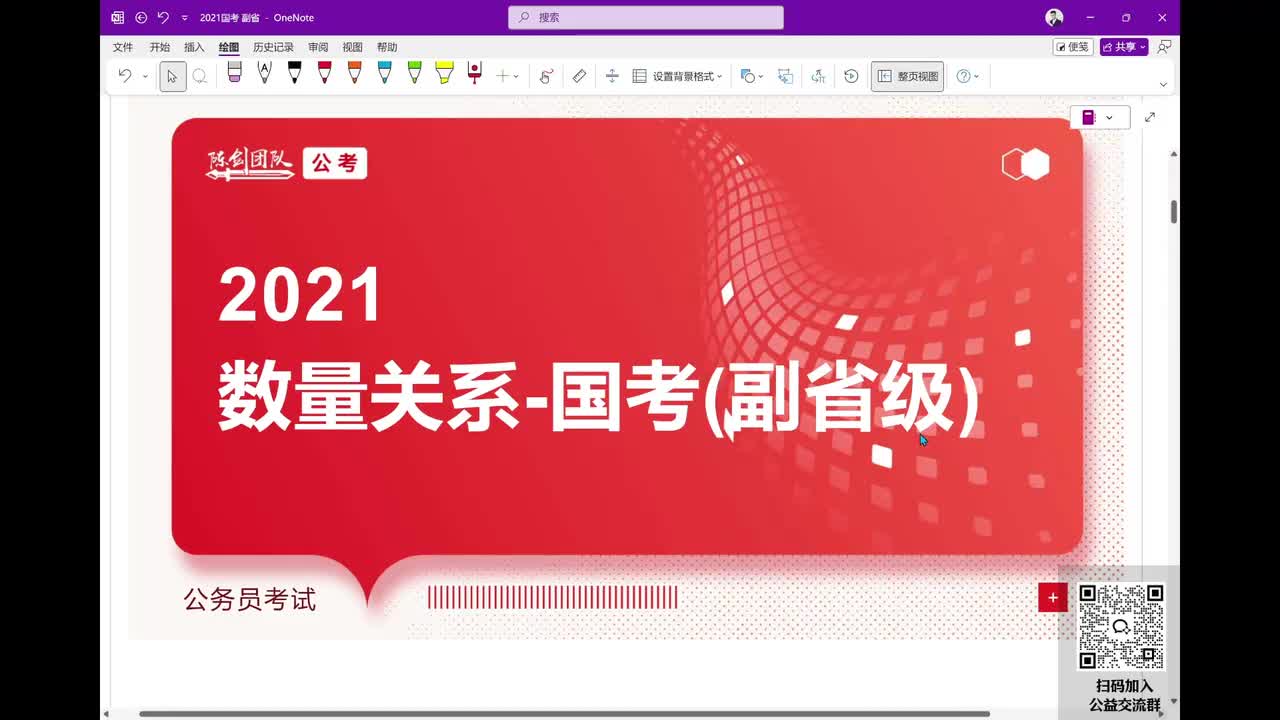Click the Ink to Text icon
Image resolution: width=1280 pixels, height=720 pixels.
tap(818, 76)
